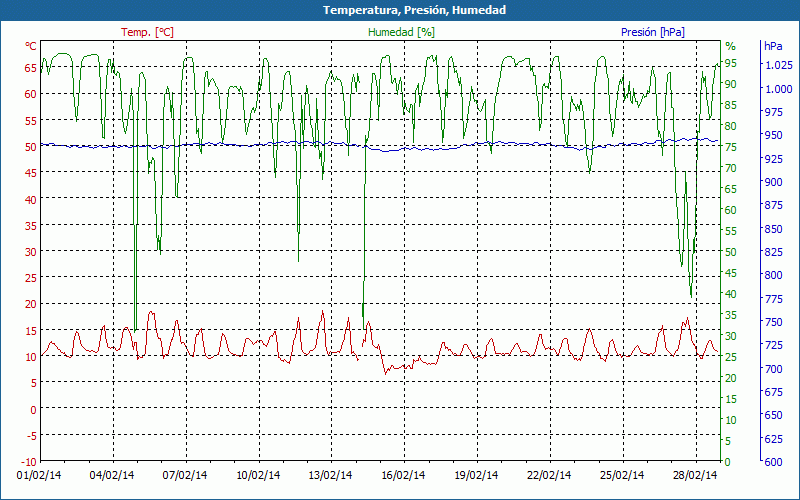The width and height of the screenshot is (800, 500).
Task: Click the date label 10/02/14
Action: click(258, 475)
